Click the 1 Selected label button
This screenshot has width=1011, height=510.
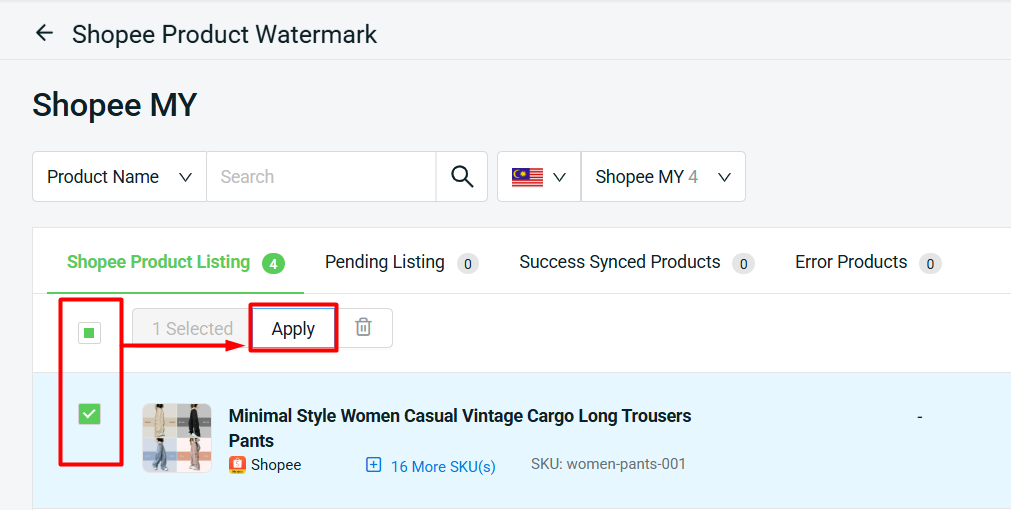click(x=192, y=328)
